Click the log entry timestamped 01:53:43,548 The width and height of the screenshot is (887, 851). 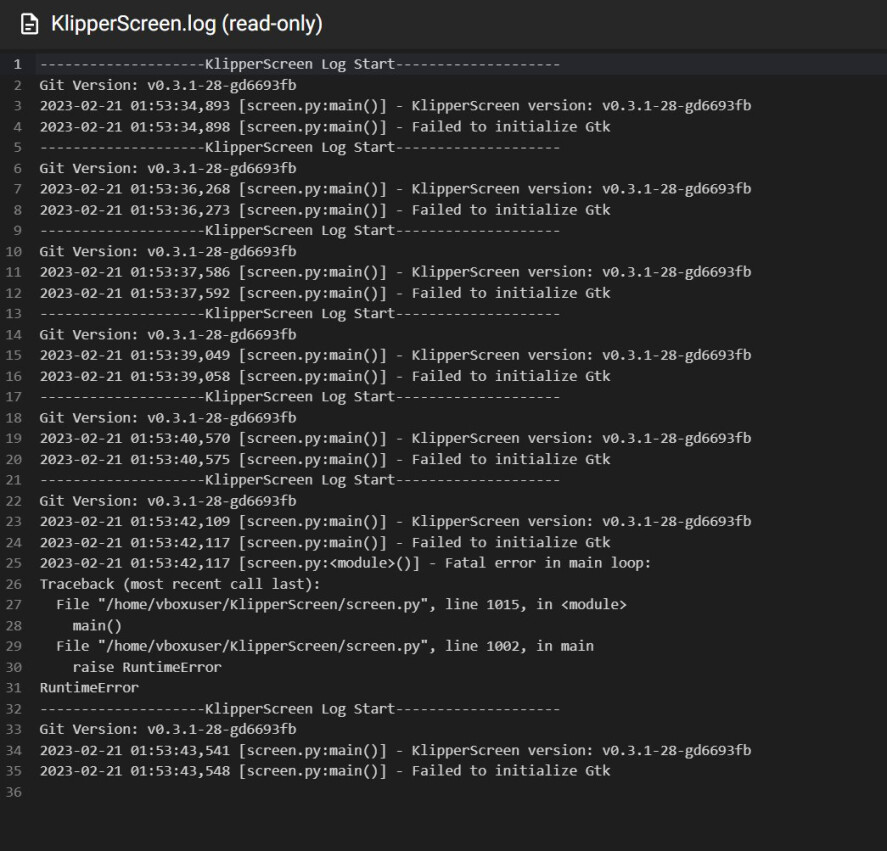(x=325, y=771)
